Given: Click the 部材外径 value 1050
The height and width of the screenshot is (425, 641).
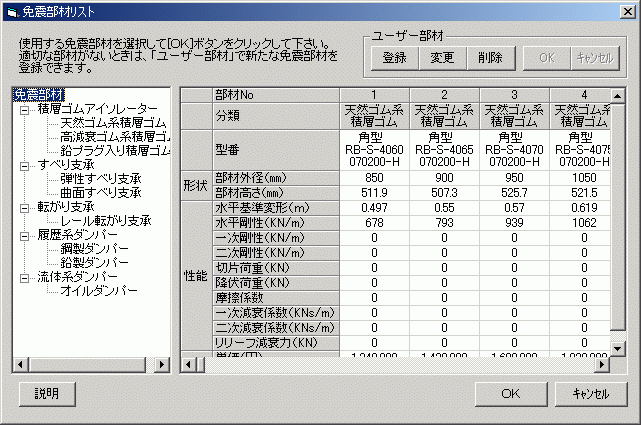Looking at the screenshot, I should [580, 178].
